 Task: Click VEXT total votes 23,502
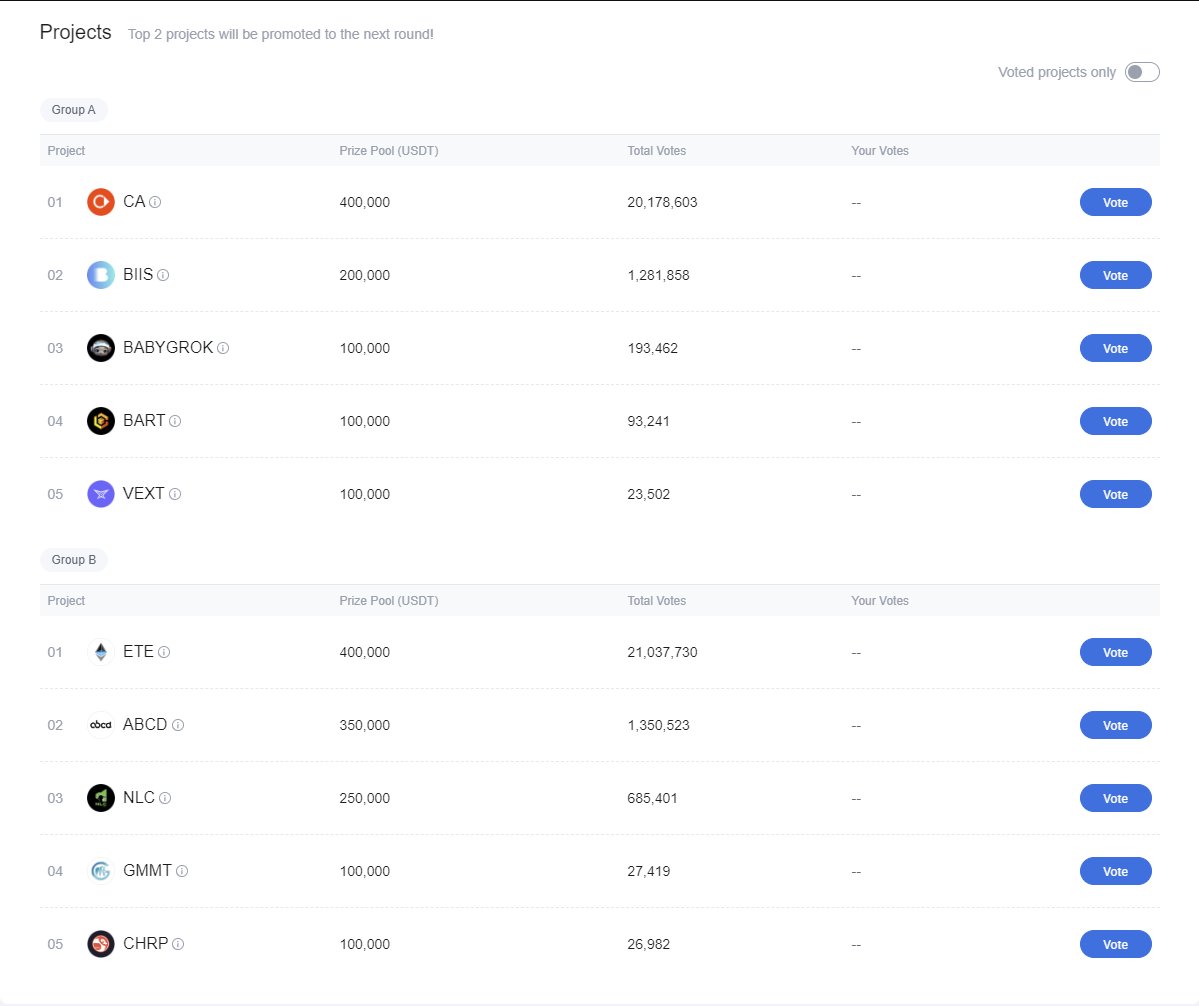[648, 495]
